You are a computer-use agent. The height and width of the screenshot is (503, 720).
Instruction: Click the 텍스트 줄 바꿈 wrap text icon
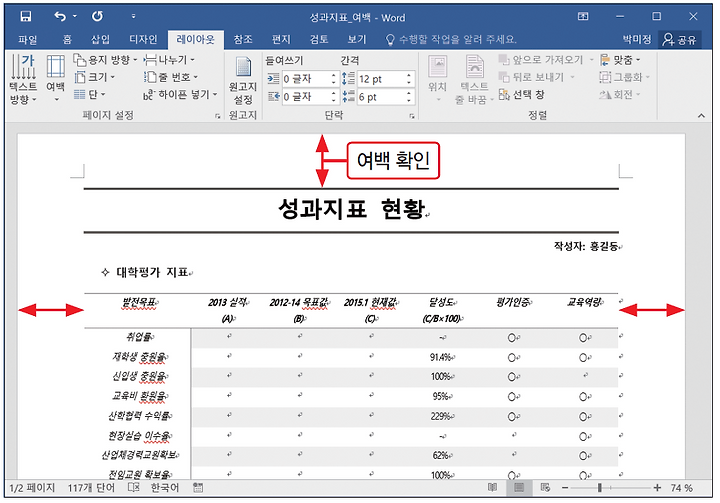coord(474,79)
